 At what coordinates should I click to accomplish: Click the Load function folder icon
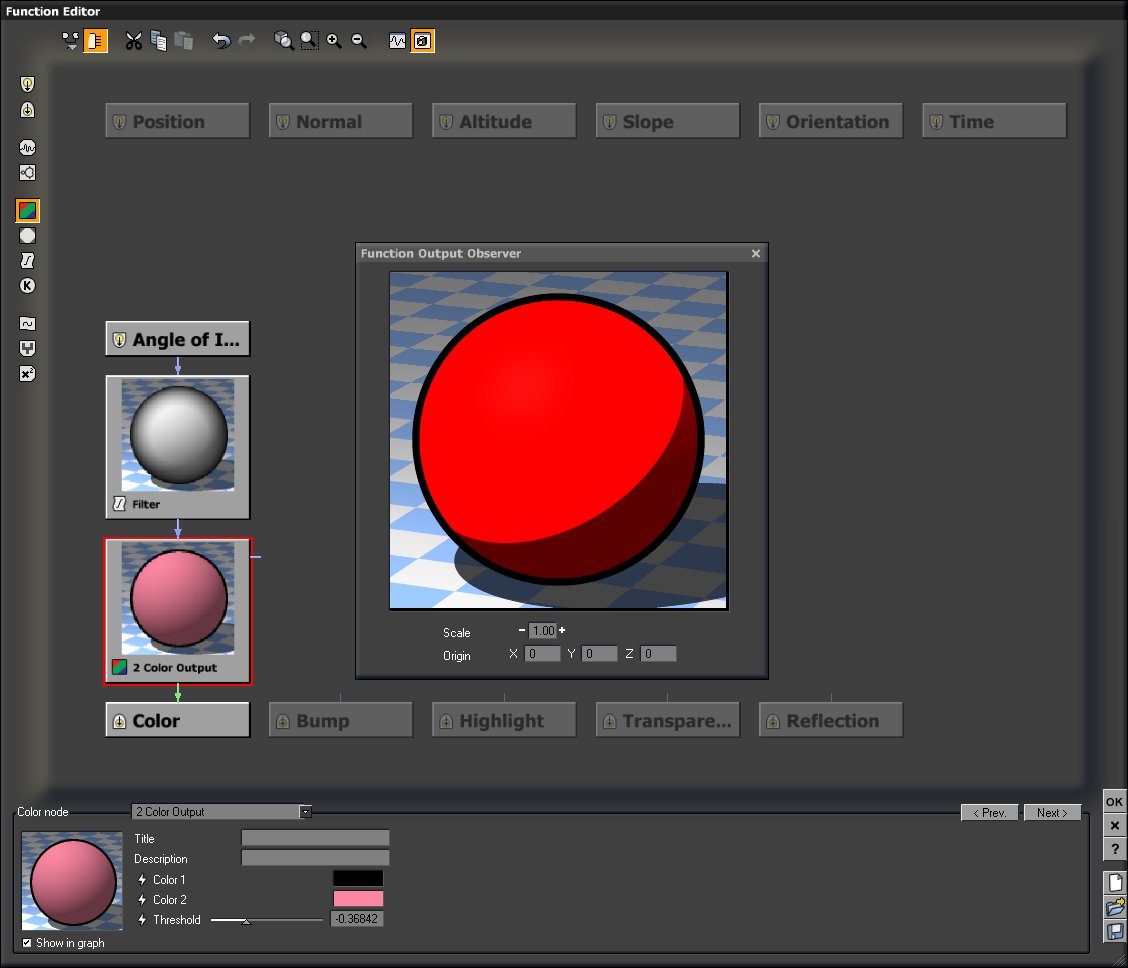(1114, 907)
